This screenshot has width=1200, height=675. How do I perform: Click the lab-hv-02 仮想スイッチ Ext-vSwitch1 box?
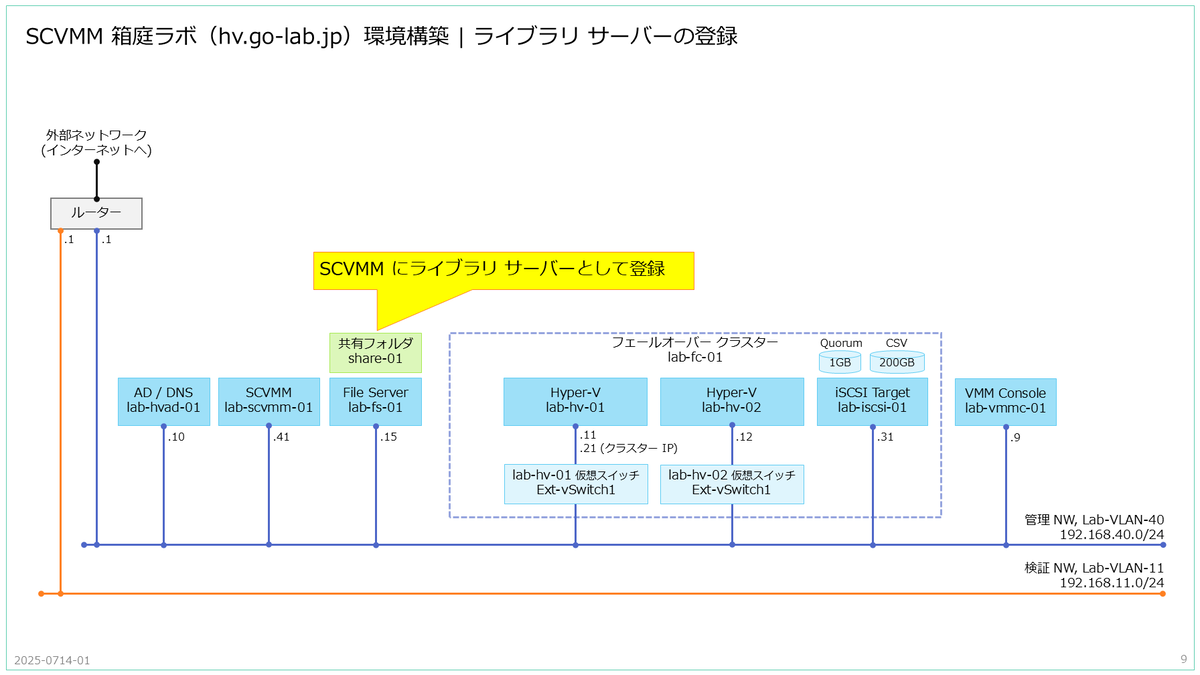[732, 483]
